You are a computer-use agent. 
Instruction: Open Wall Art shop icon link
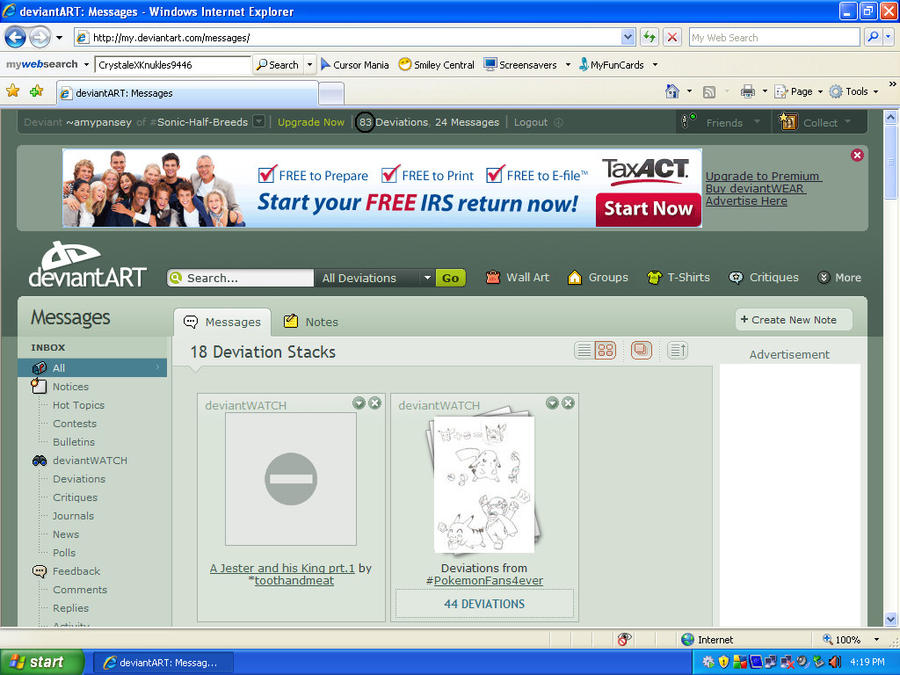517,277
